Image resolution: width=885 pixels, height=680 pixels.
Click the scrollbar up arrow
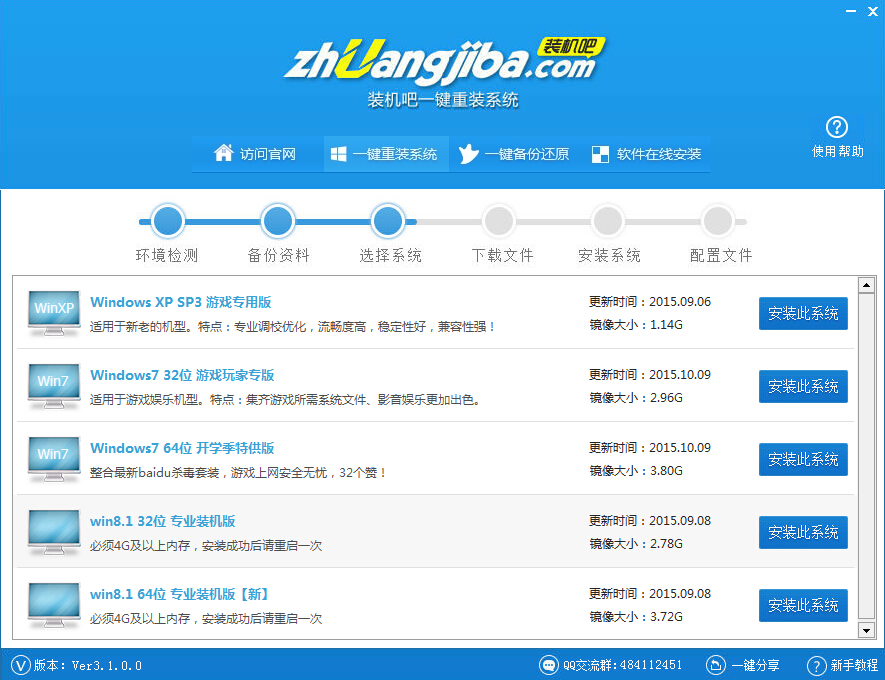(866, 285)
